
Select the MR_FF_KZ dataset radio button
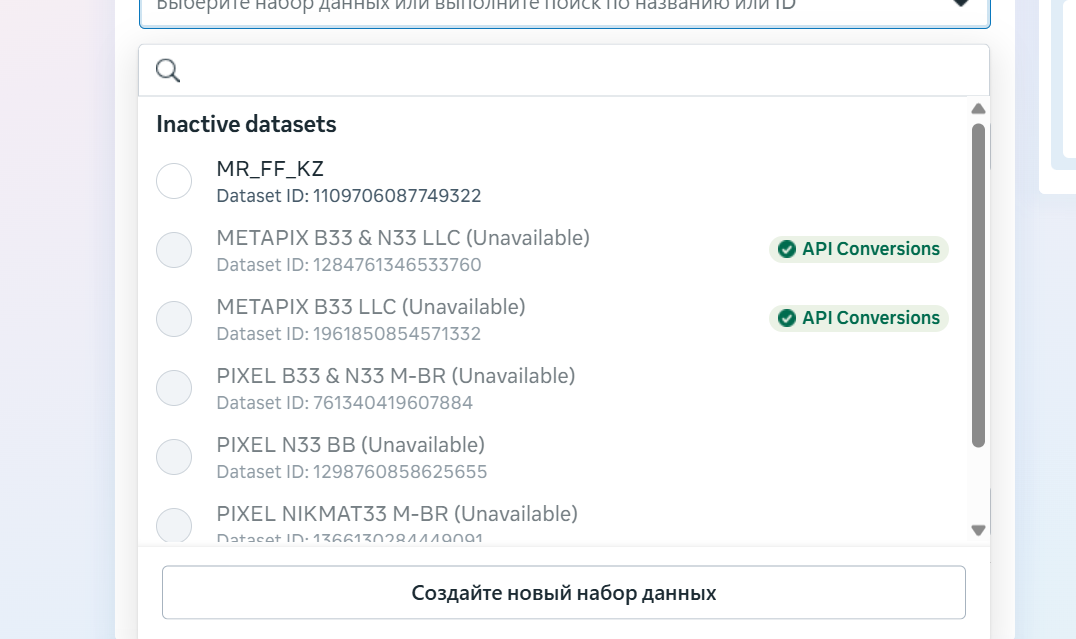(174, 181)
